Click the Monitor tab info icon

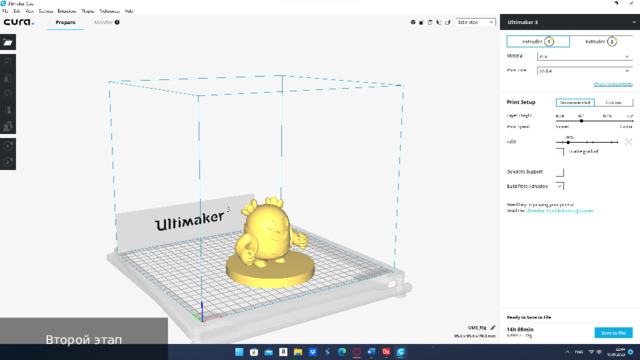click(x=117, y=22)
